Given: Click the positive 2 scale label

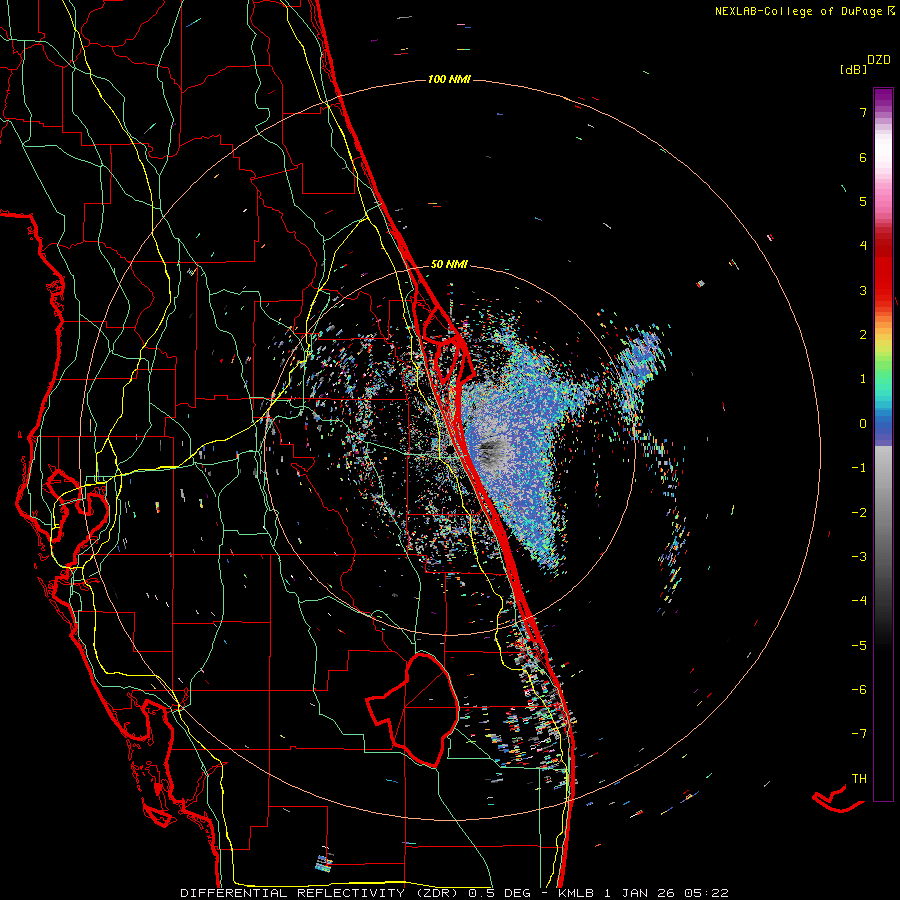Looking at the screenshot, I should (x=863, y=335).
